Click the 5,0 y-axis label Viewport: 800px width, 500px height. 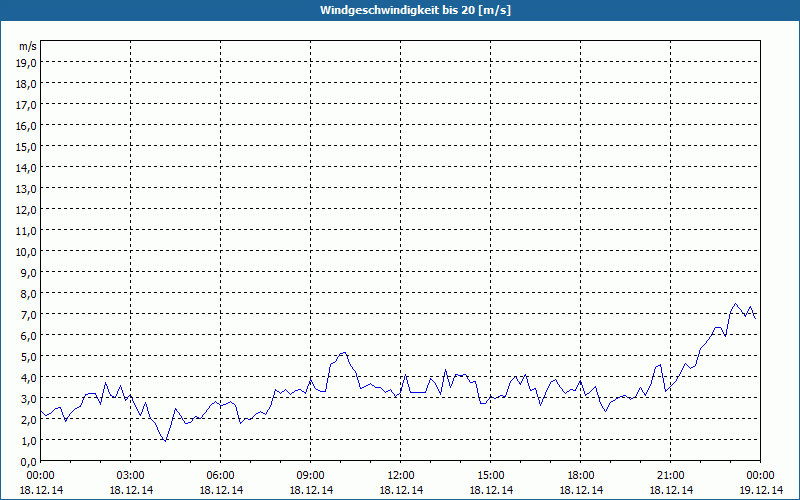28,357
